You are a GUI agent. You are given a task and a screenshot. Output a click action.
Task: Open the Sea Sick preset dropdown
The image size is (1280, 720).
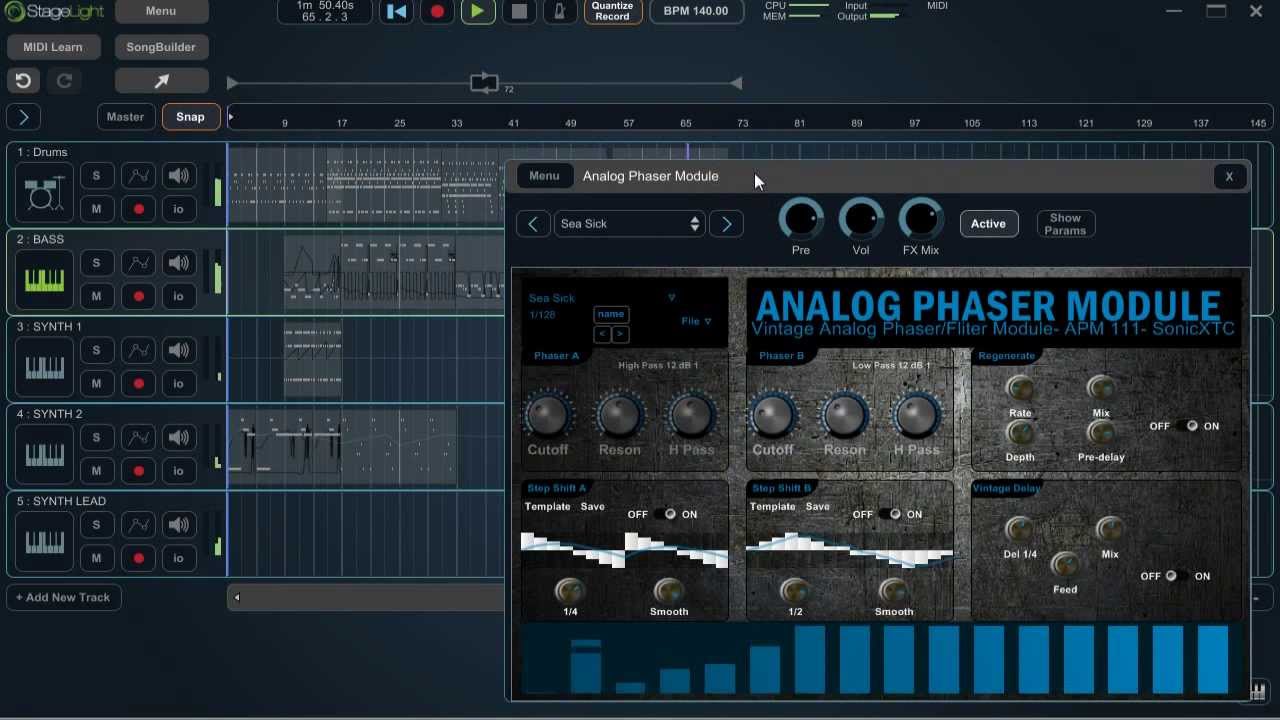pos(629,224)
